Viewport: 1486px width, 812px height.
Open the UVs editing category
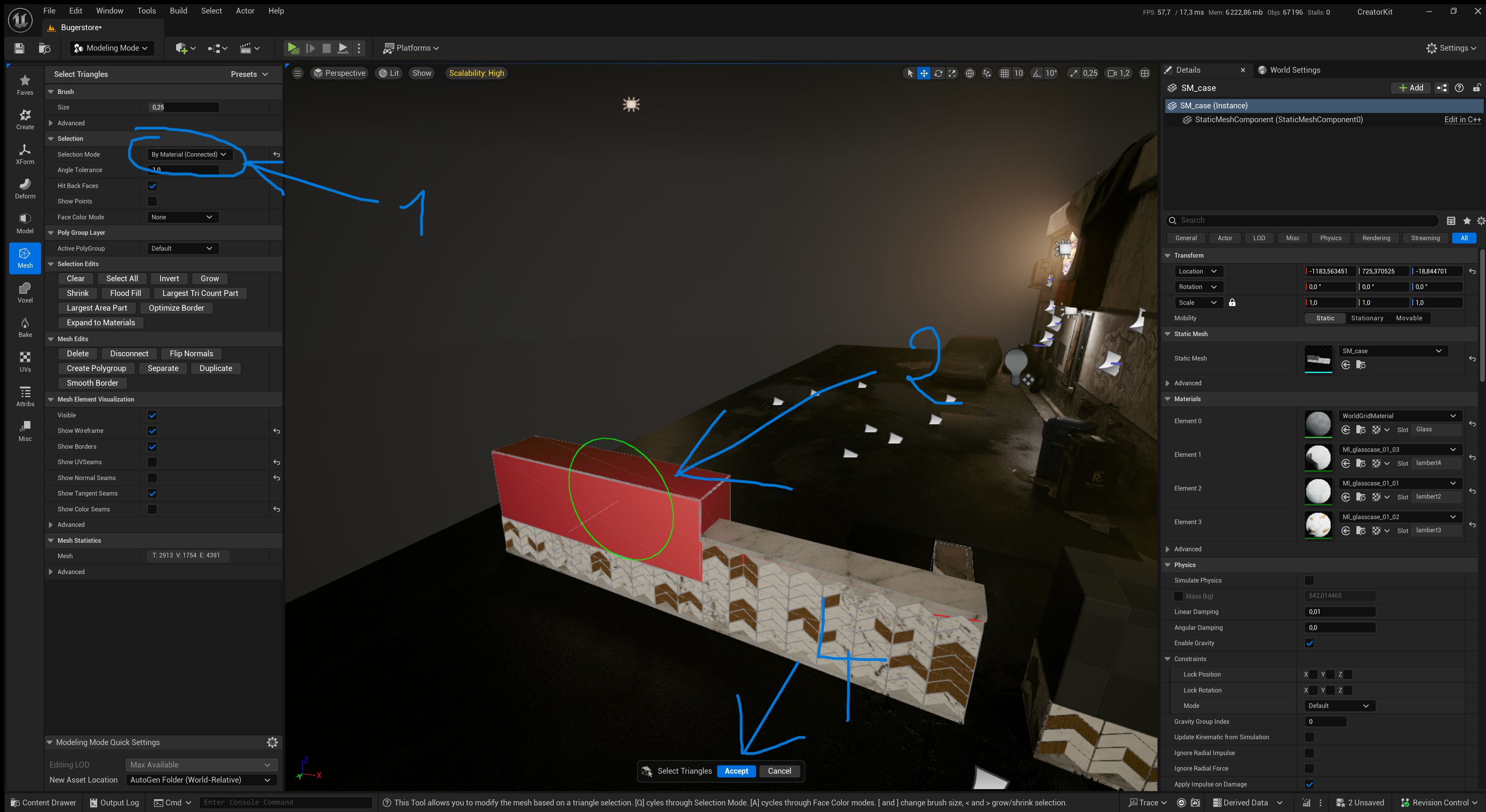[25, 362]
